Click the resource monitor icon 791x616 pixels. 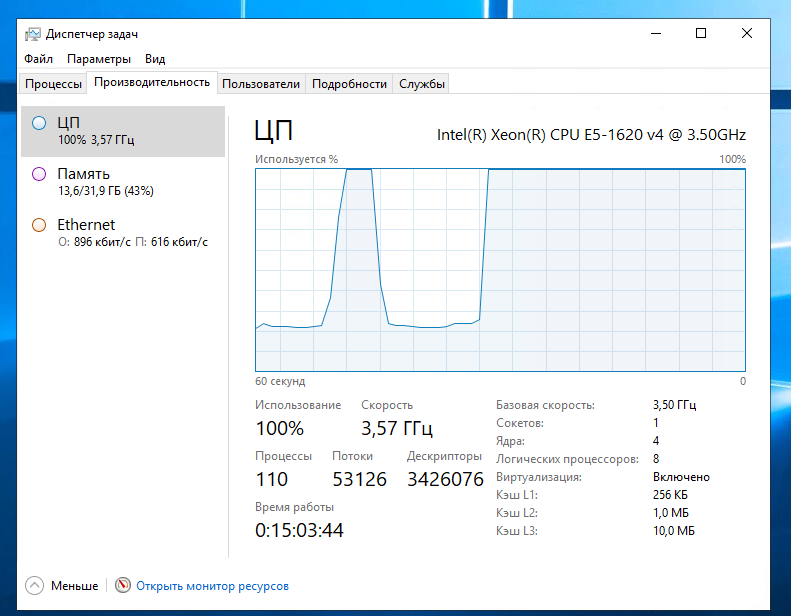point(123,585)
